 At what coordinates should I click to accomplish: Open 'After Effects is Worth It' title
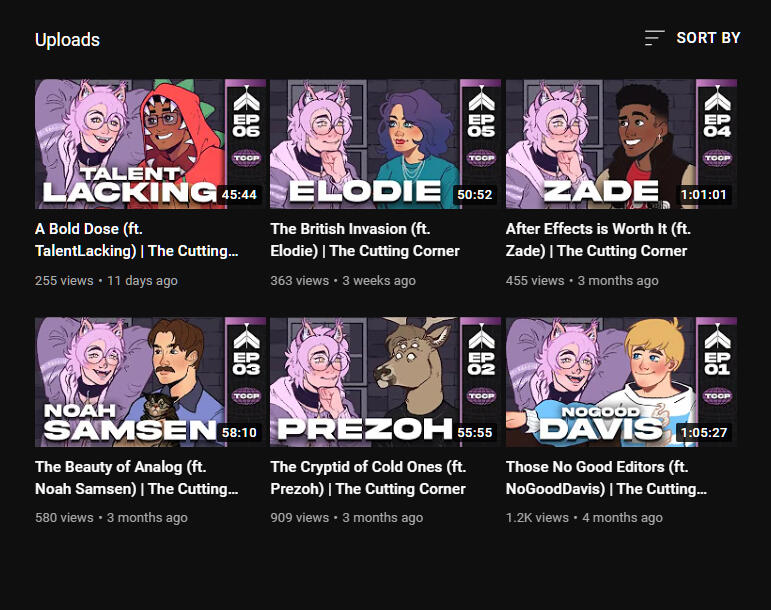(x=598, y=240)
